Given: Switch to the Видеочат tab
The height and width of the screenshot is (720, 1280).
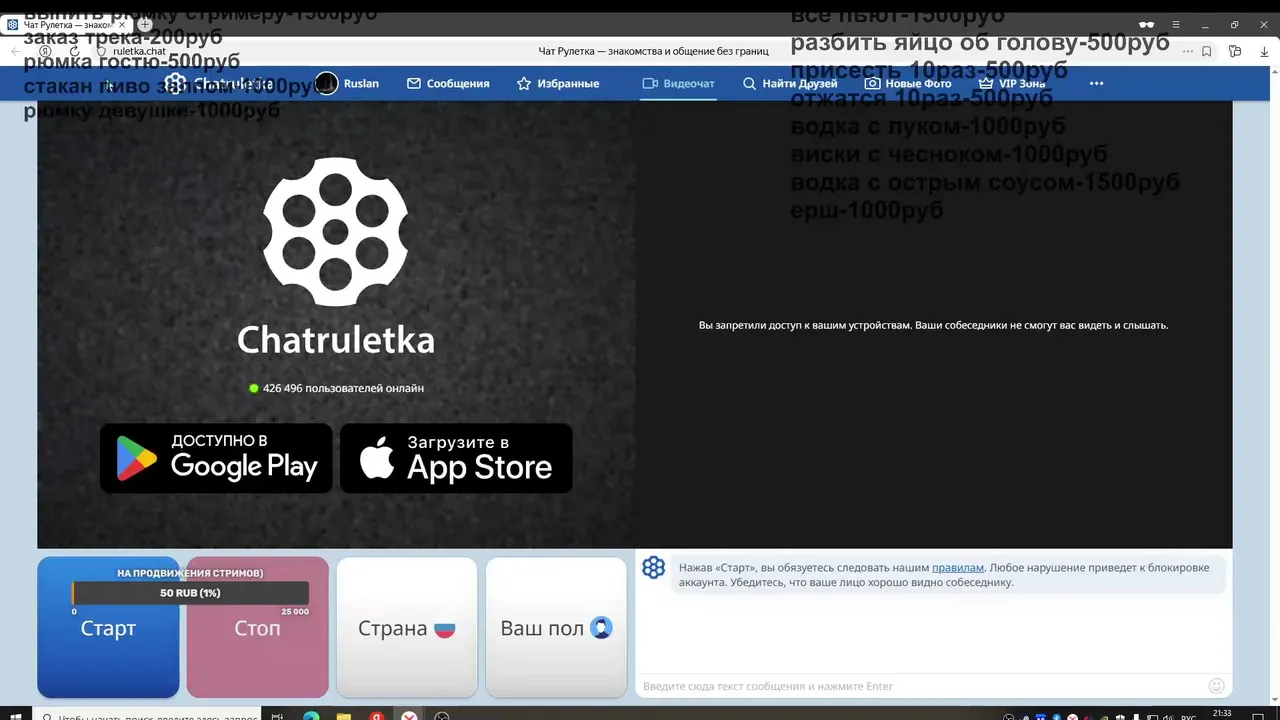Looking at the screenshot, I should pos(678,83).
